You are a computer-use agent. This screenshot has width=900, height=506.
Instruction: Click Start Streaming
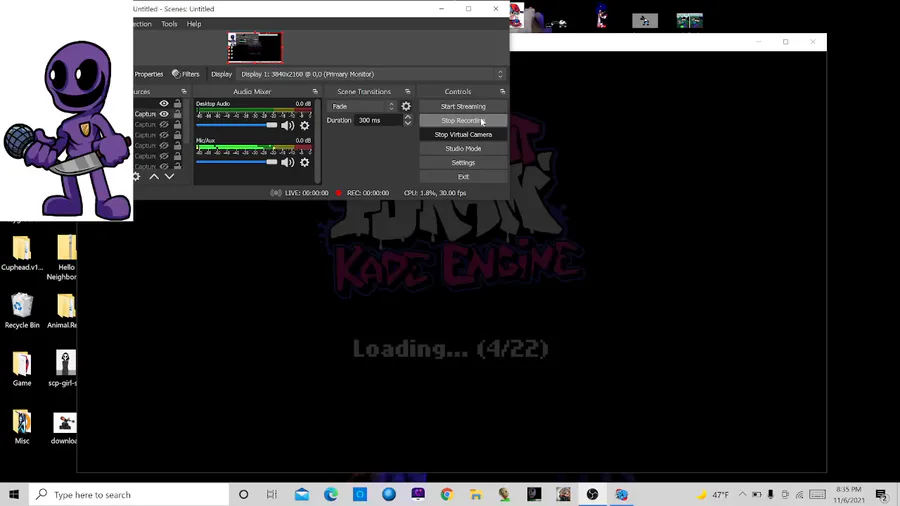[x=463, y=106]
